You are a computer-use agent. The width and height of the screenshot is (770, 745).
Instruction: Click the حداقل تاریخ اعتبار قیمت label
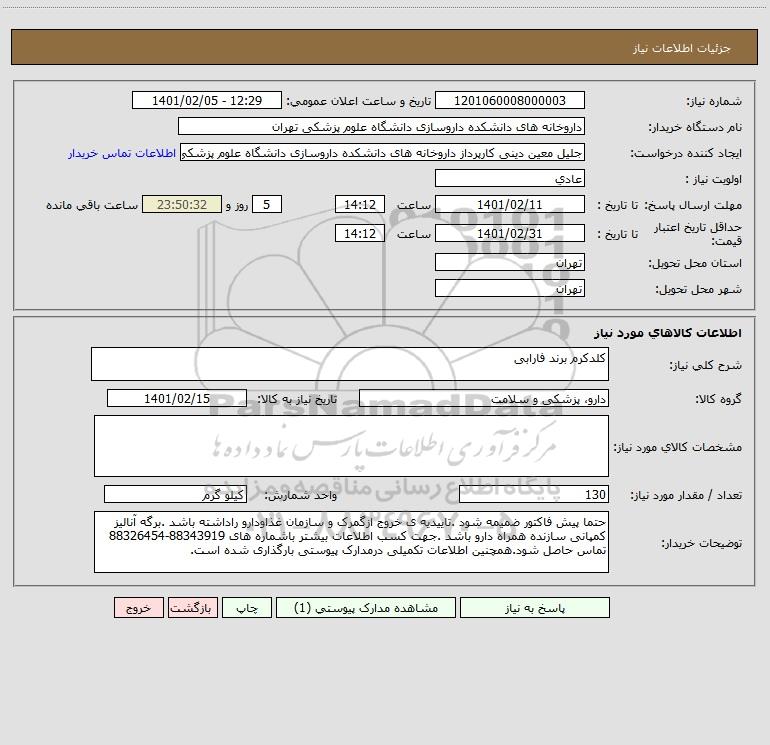(698, 234)
